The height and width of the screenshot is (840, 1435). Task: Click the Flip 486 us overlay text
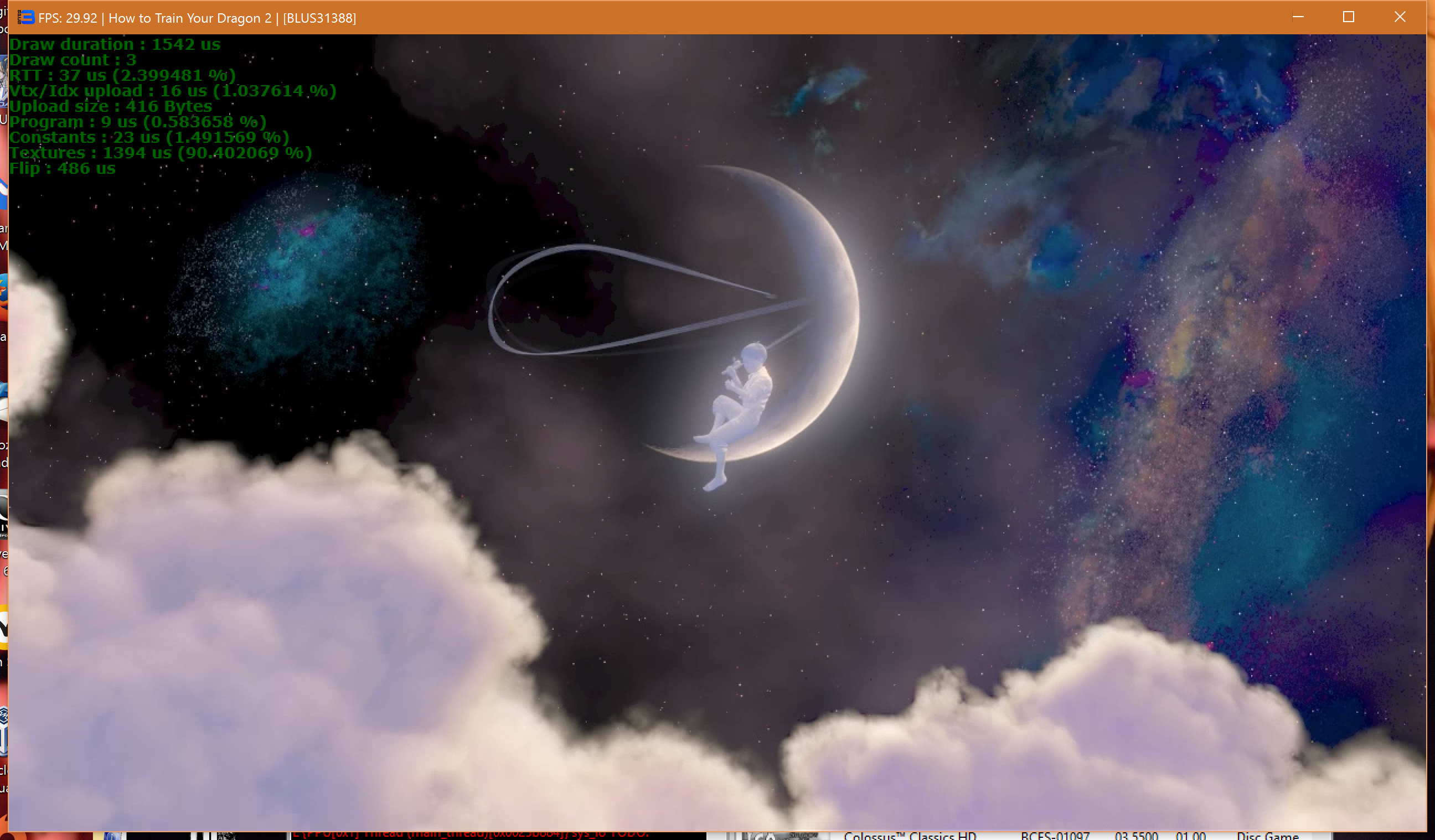(x=62, y=168)
